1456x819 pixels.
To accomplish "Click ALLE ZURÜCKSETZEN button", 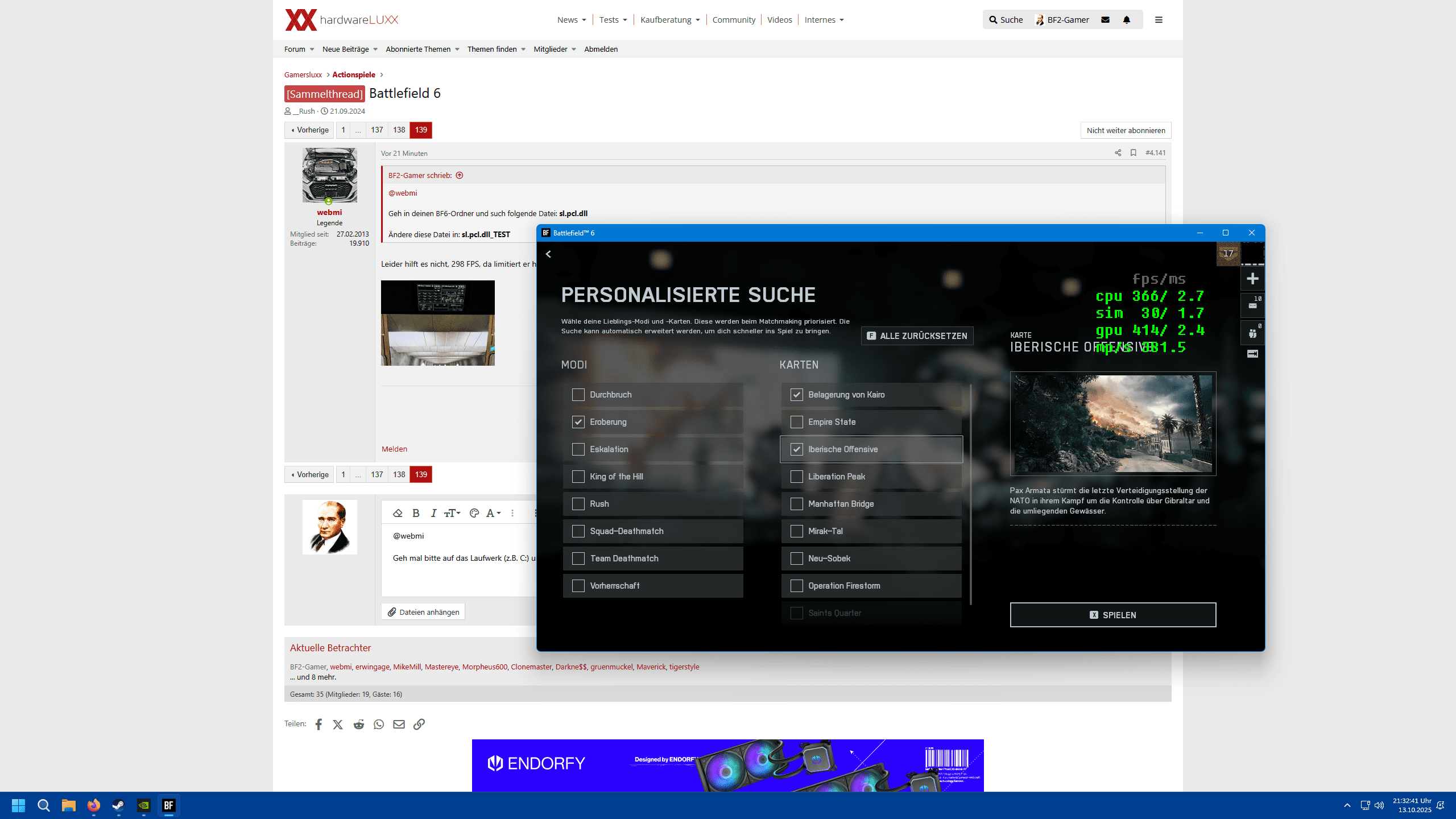I will (917, 336).
